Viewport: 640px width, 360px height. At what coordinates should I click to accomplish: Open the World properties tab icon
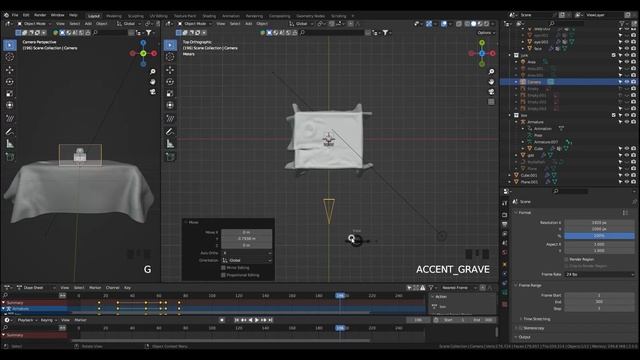click(x=505, y=253)
